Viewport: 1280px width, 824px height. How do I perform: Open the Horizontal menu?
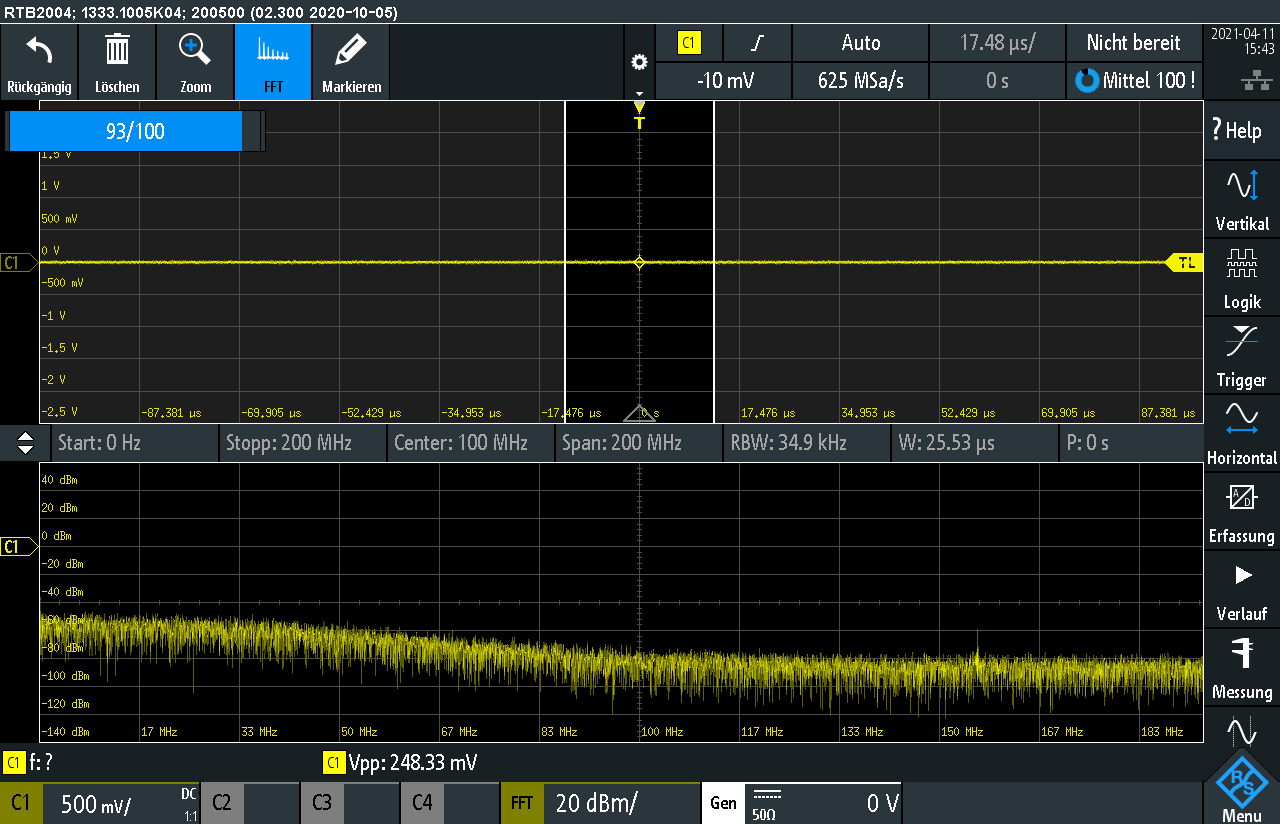(x=1241, y=433)
